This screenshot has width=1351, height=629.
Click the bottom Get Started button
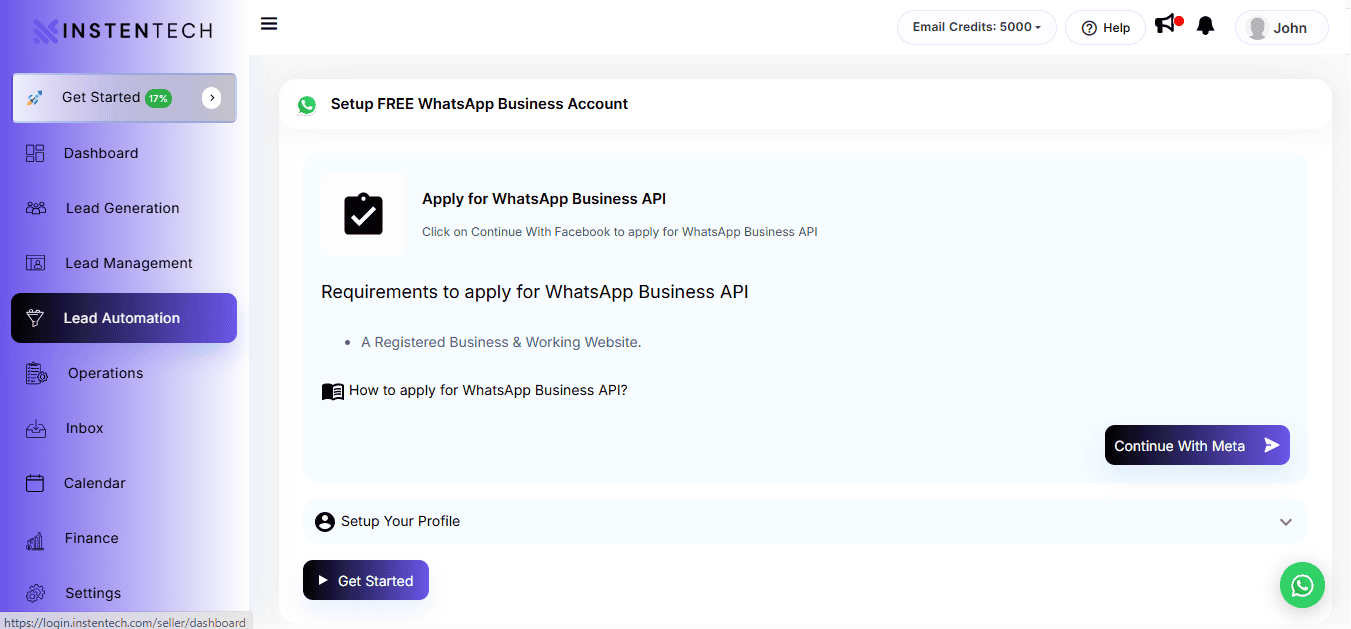coord(366,580)
